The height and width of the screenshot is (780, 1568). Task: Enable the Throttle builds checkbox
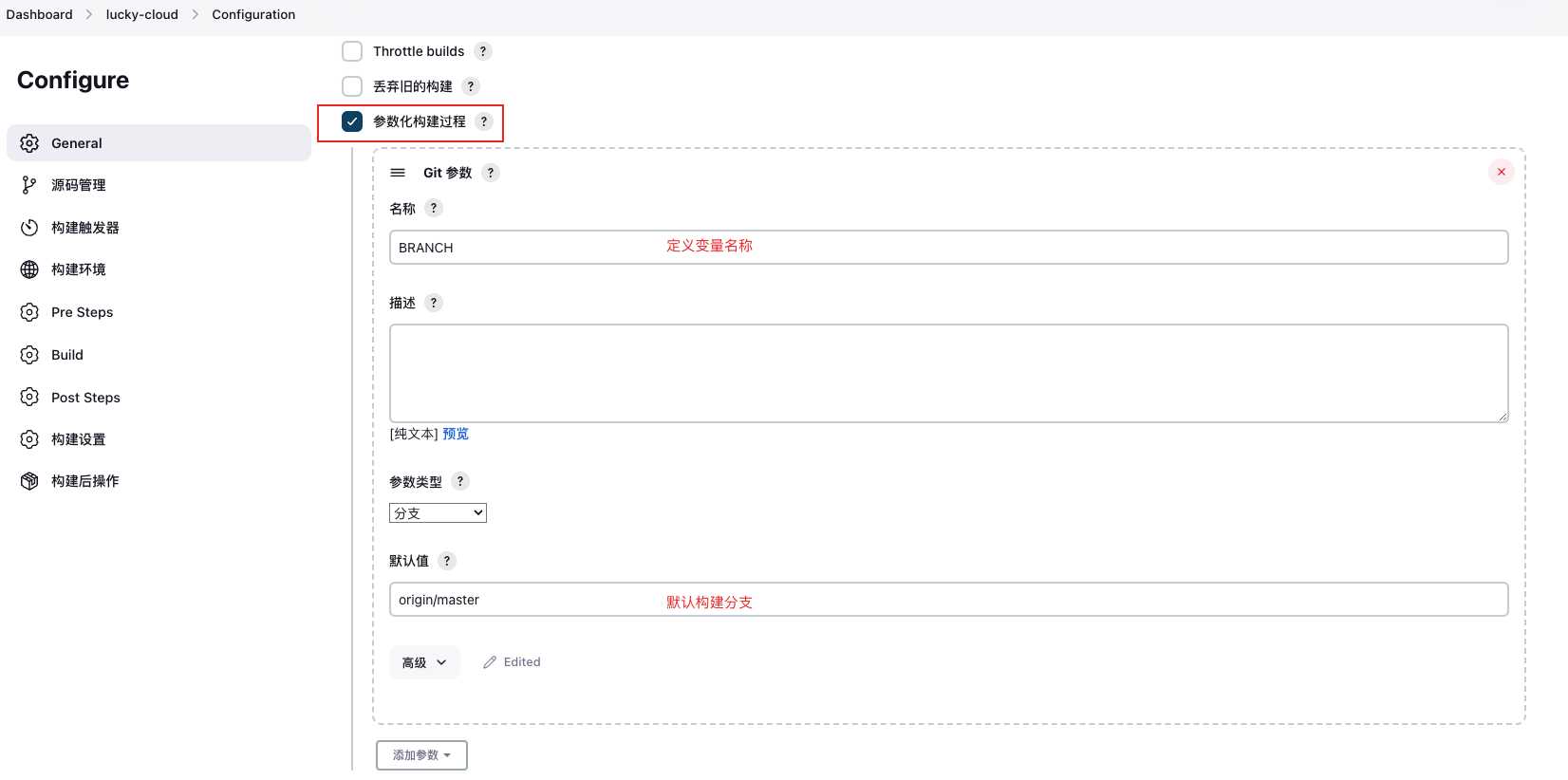click(x=352, y=51)
